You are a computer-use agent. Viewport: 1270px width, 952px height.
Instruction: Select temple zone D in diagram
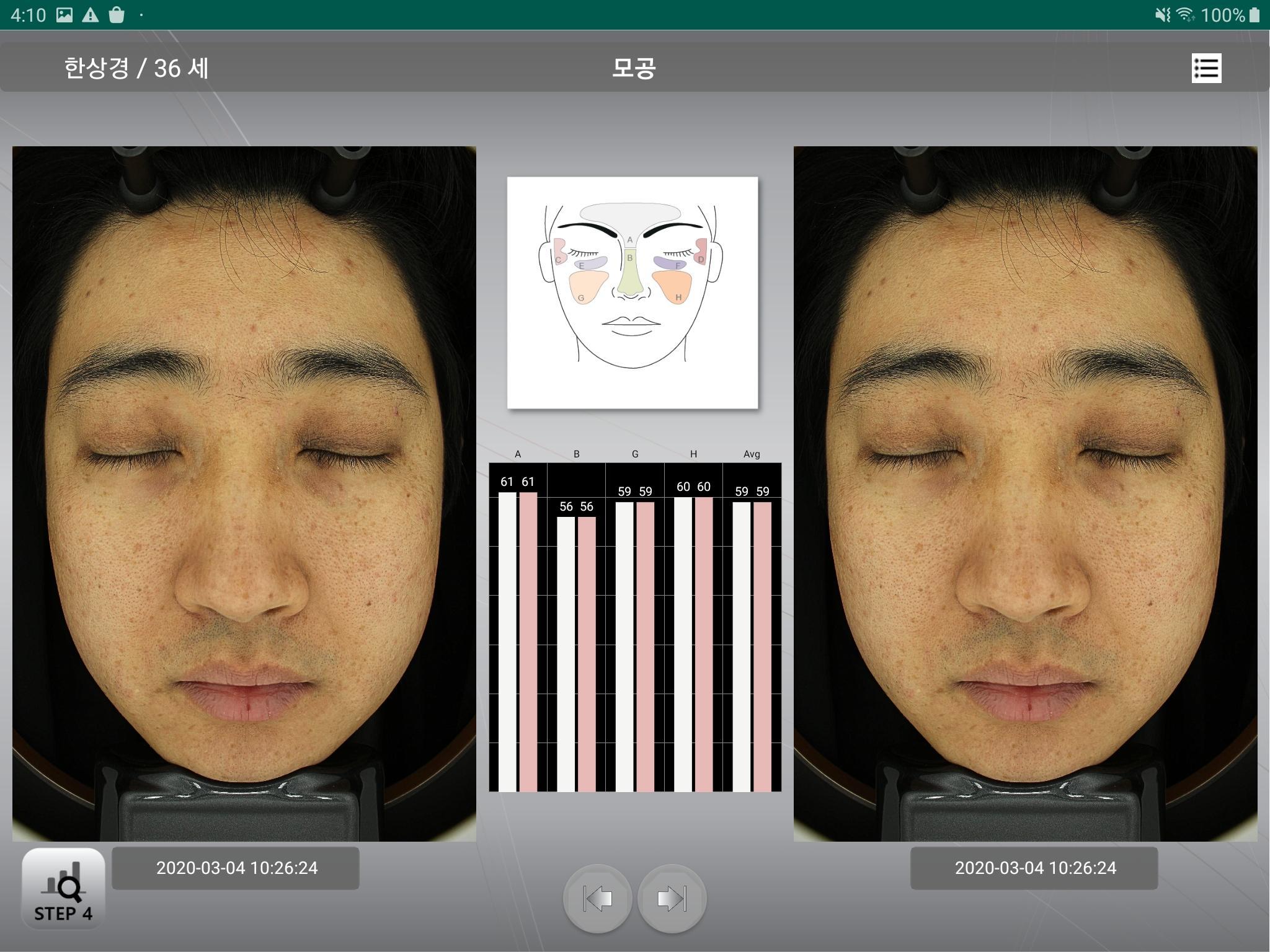coord(701,252)
